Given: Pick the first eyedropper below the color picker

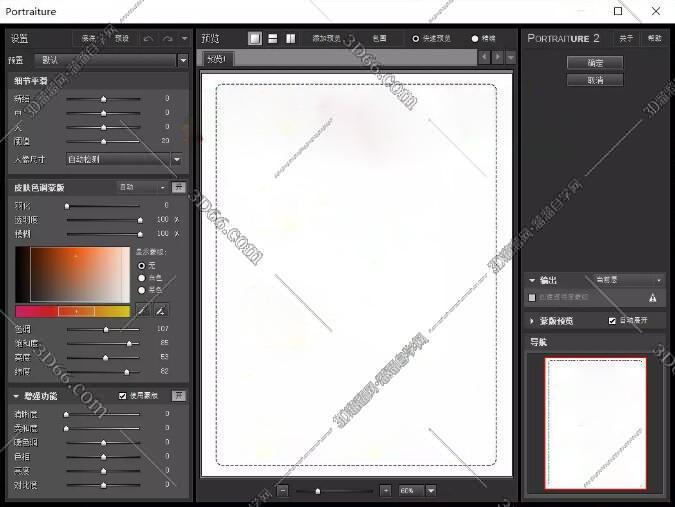Looking at the screenshot, I should 142,311.
